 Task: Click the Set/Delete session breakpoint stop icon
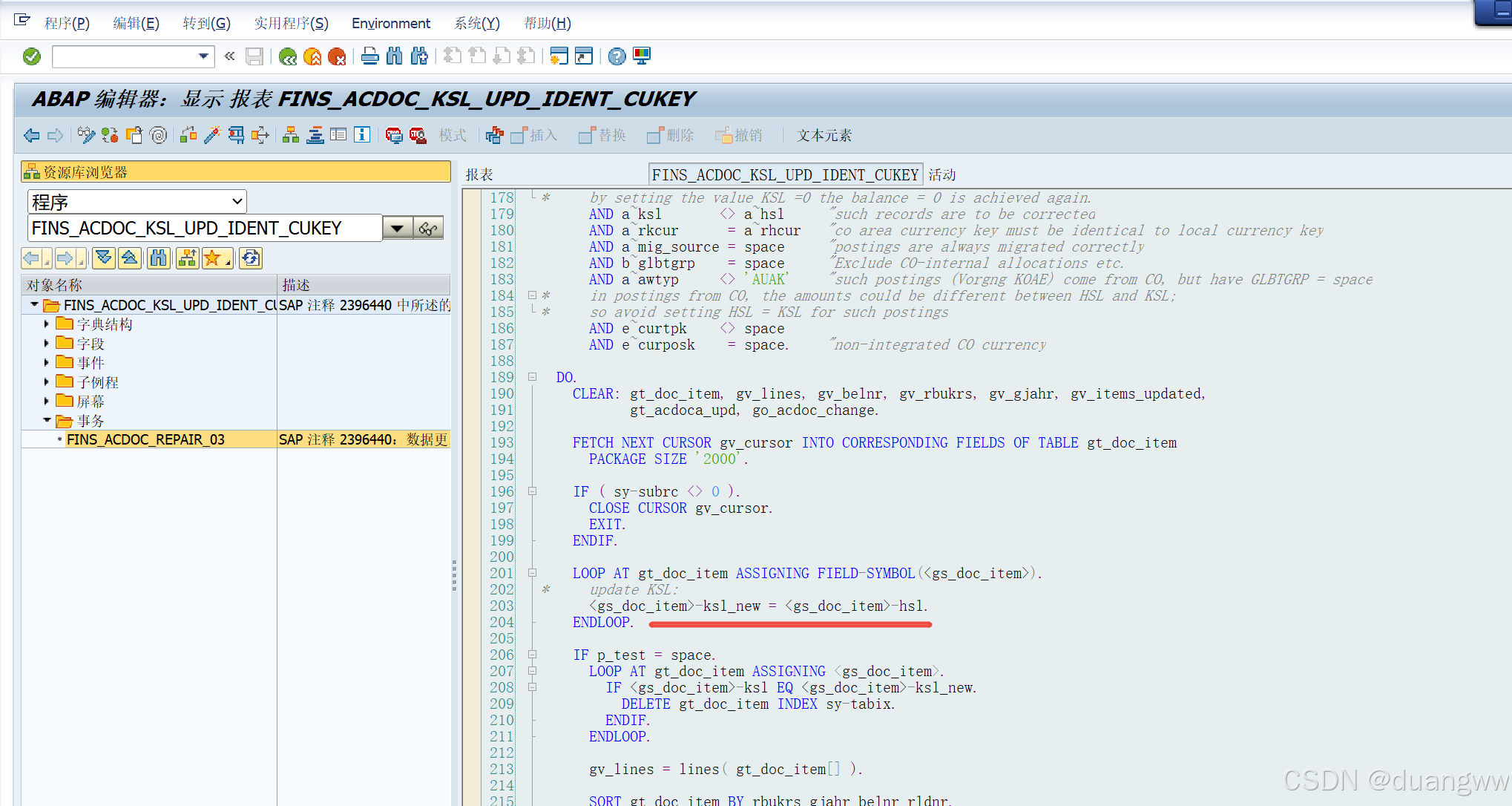click(394, 135)
